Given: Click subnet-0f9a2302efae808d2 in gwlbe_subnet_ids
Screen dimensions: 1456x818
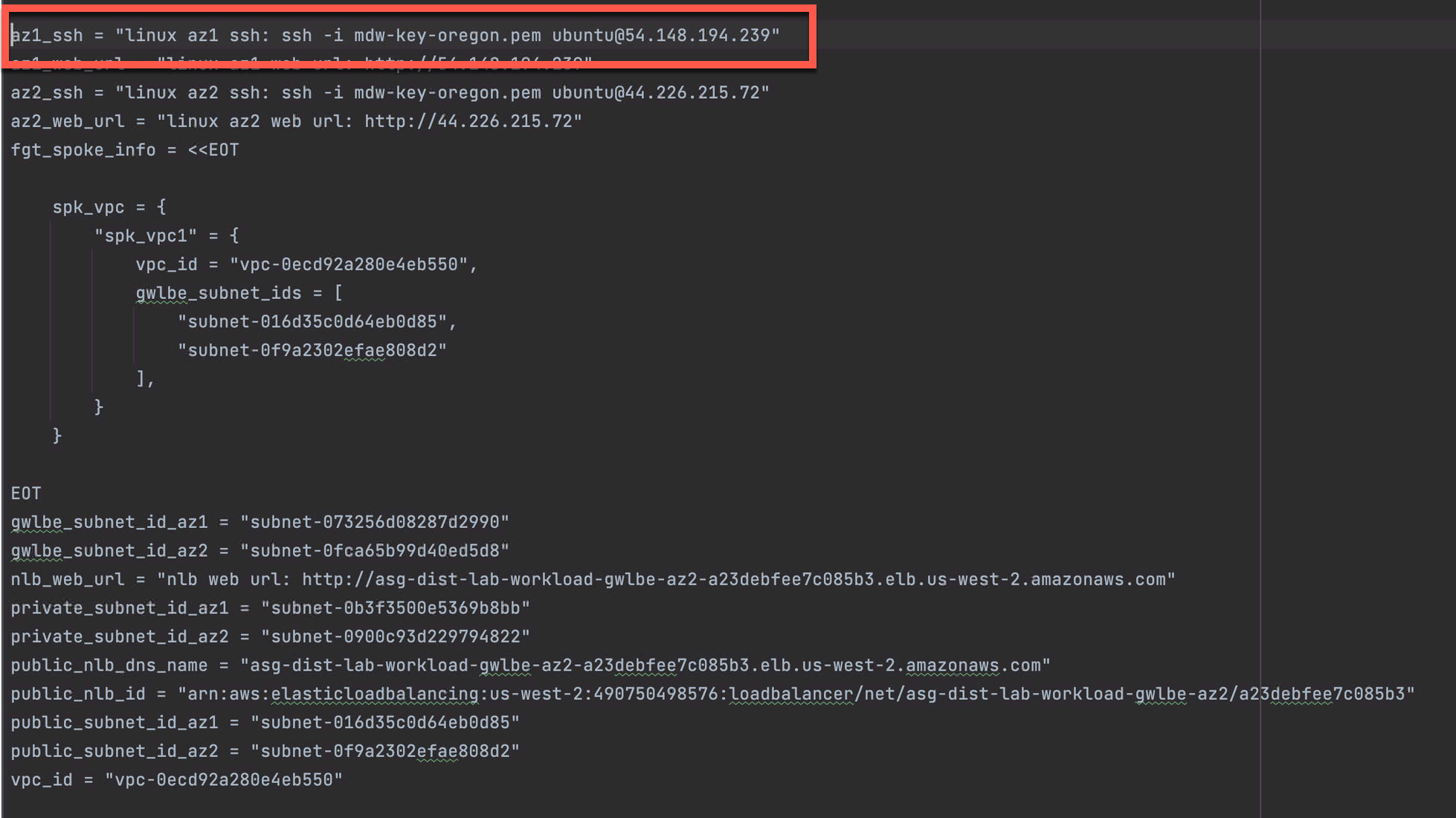Looking at the screenshot, I should click(x=312, y=350).
